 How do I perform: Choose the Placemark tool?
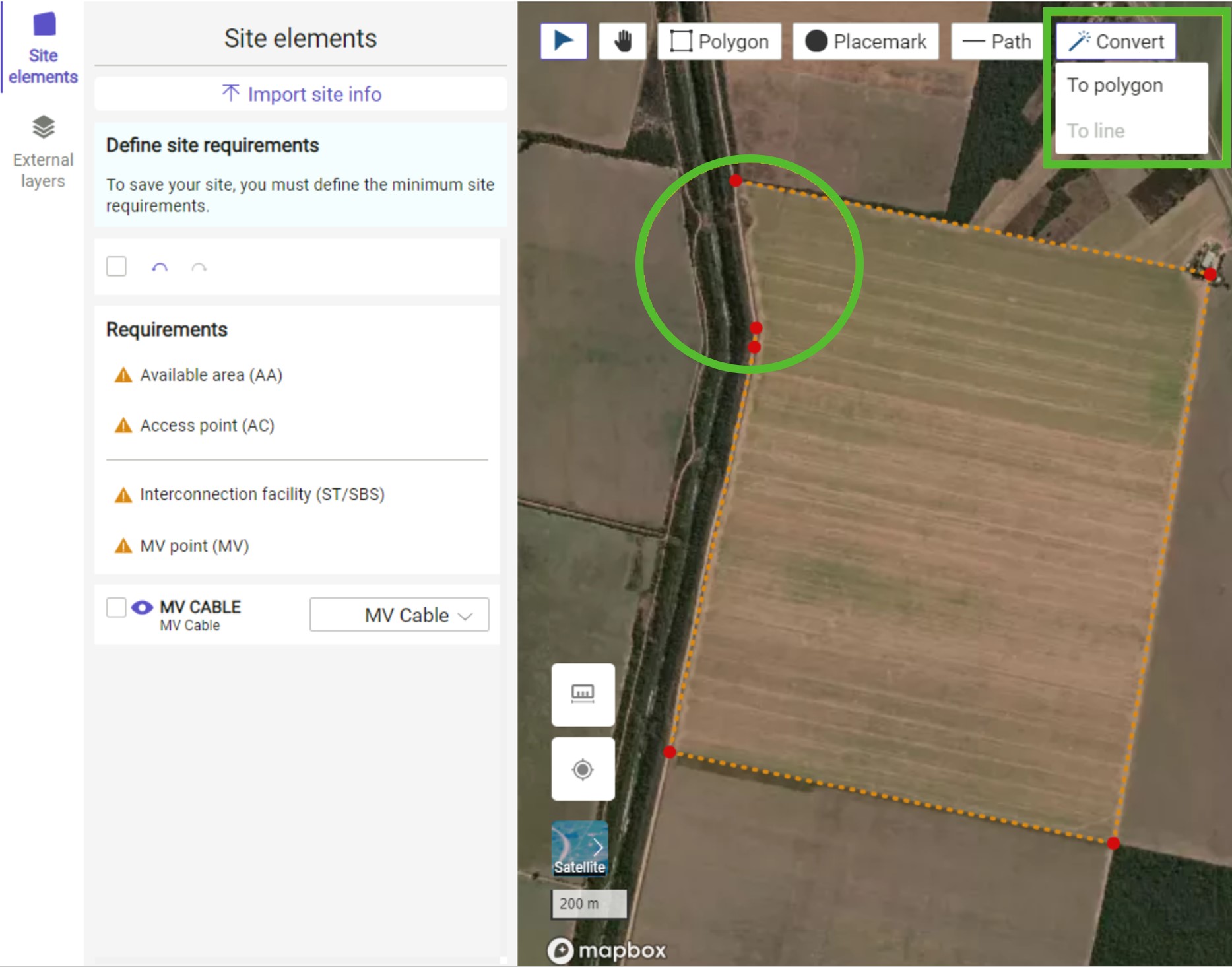(866, 41)
